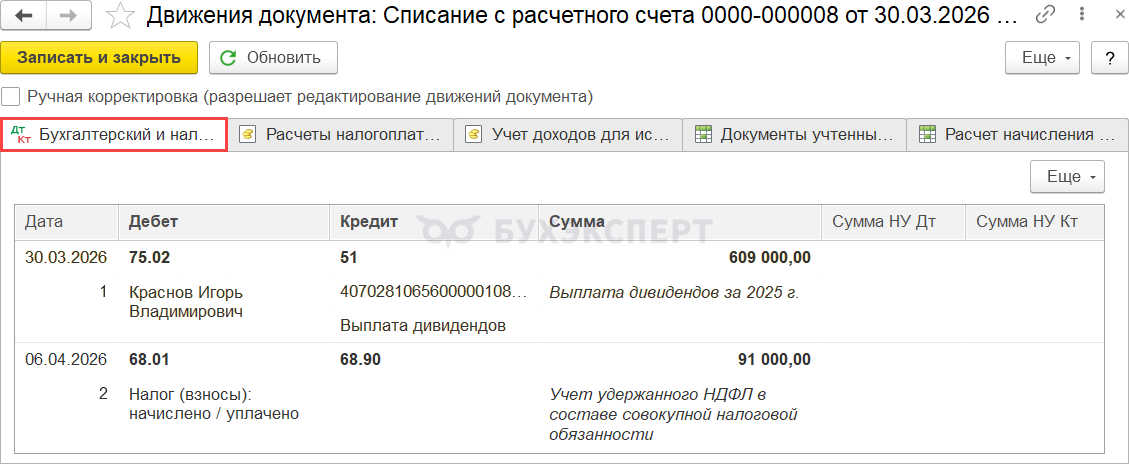Screen dimensions: 1129x464
Task: Open help with the question mark button
Action: tap(1109, 58)
